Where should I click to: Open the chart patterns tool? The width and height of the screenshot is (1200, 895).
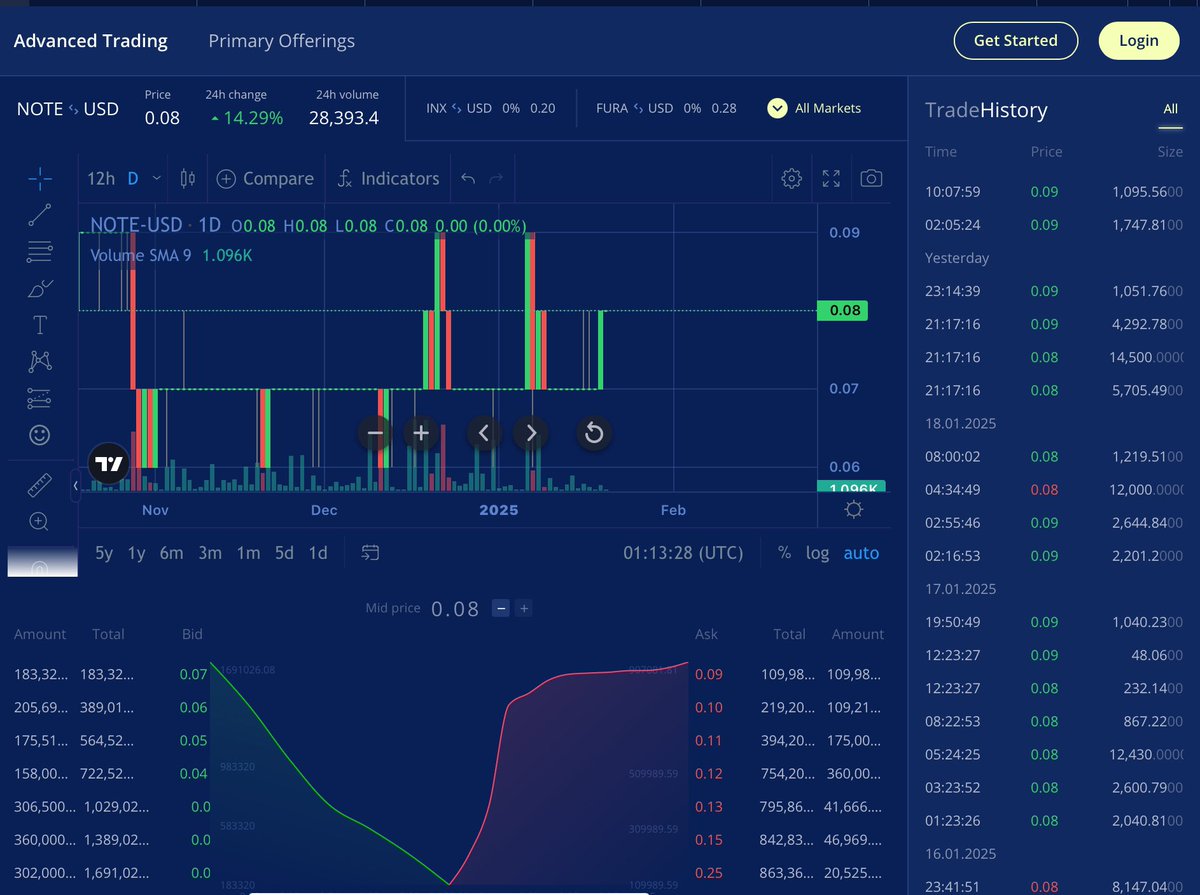(x=40, y=361)
